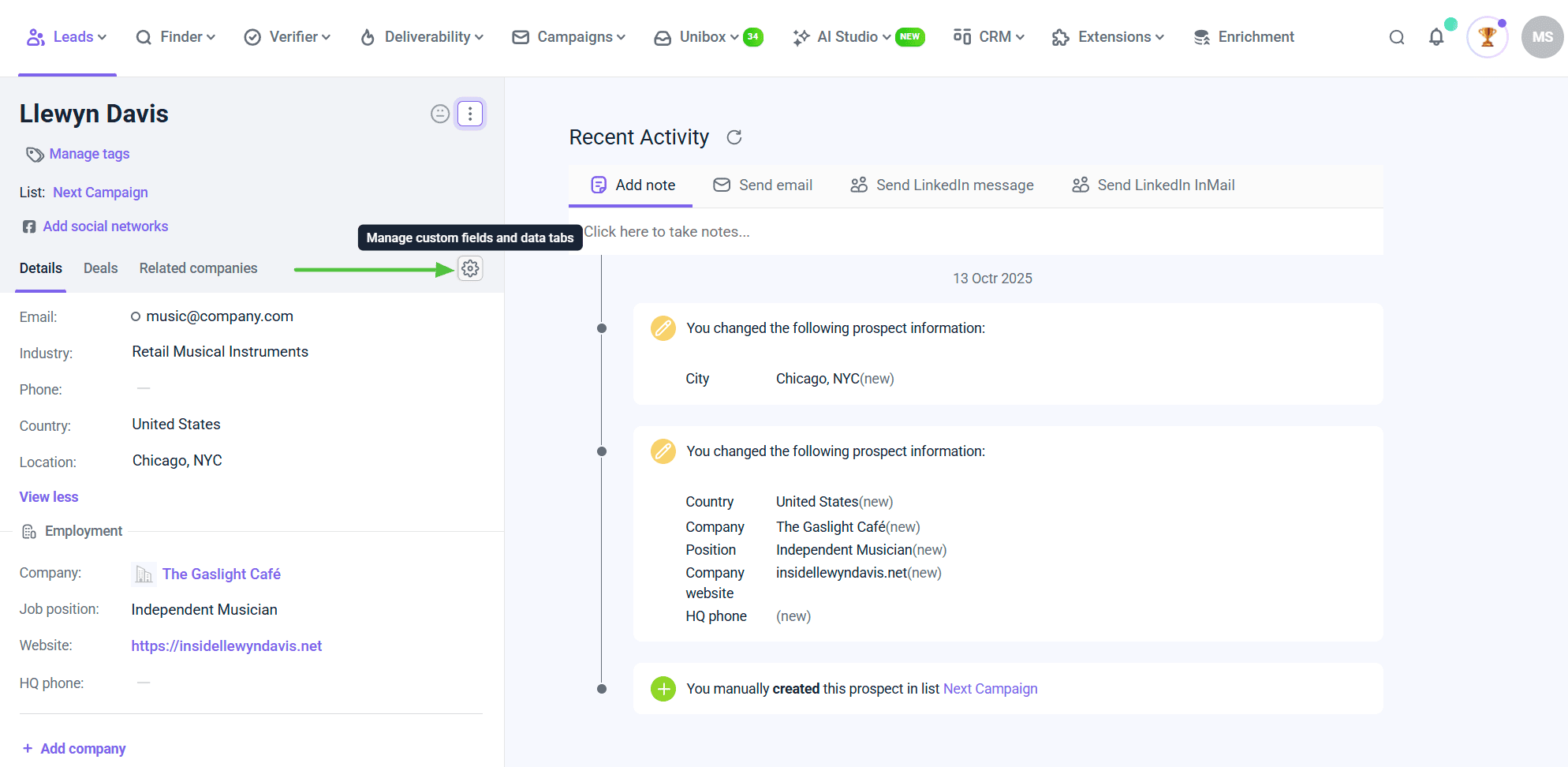Image resolution: width=1568 pixels, height=767 pixels.
Task: Open the Campaigns dropdown menu
Action: point(569,37)
